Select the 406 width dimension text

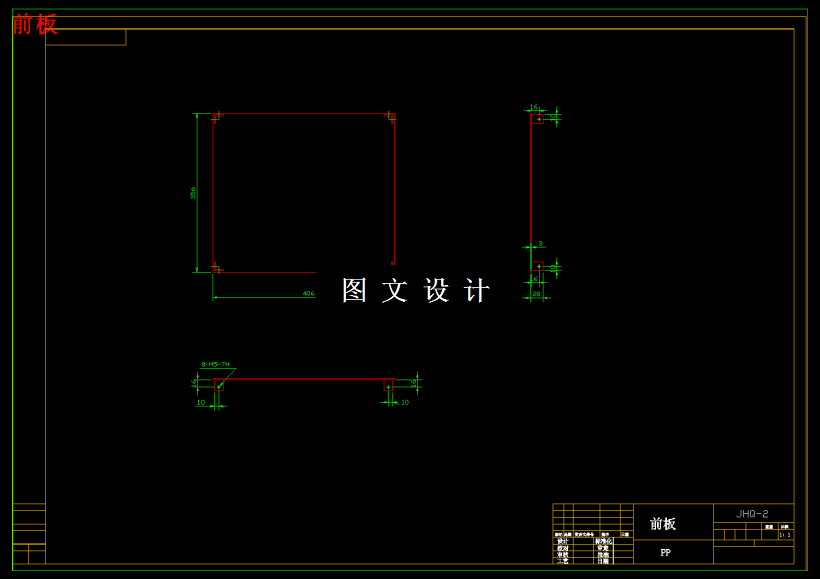(309, 293)
